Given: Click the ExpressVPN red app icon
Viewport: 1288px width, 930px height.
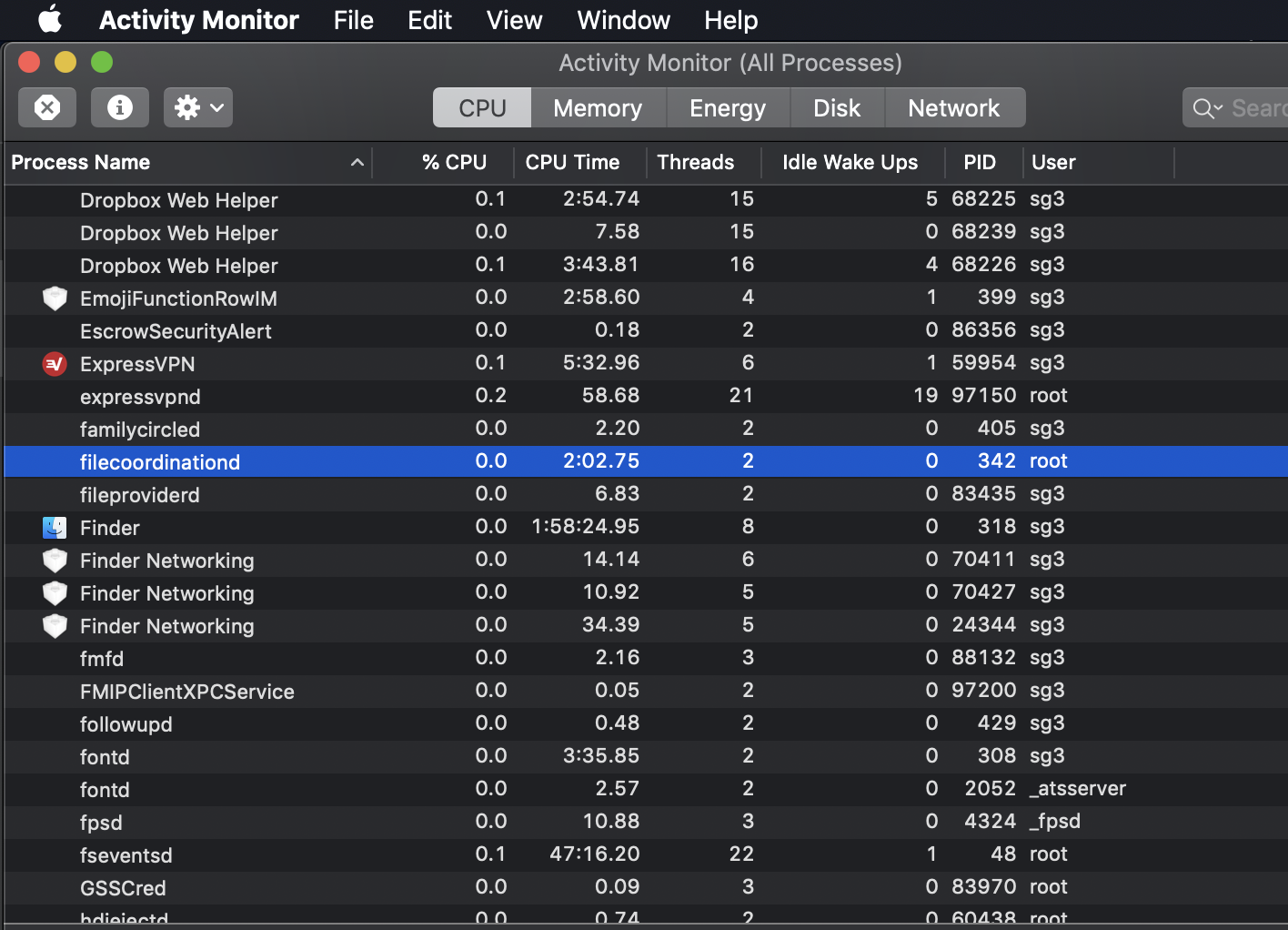Looking at the screenshot, I should [x=55, y=364].
